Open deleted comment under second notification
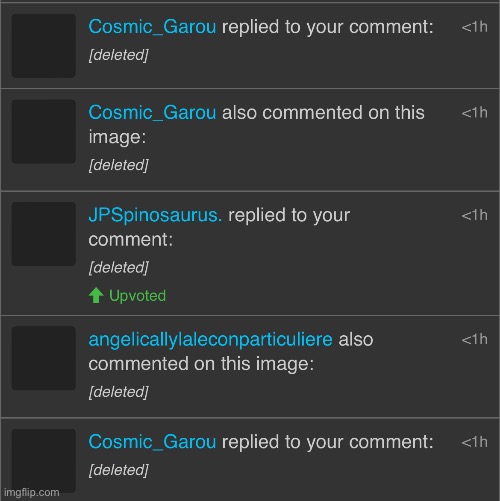This screenshot has height=501, width=500. pyautogui.click(x=118, y=165)
